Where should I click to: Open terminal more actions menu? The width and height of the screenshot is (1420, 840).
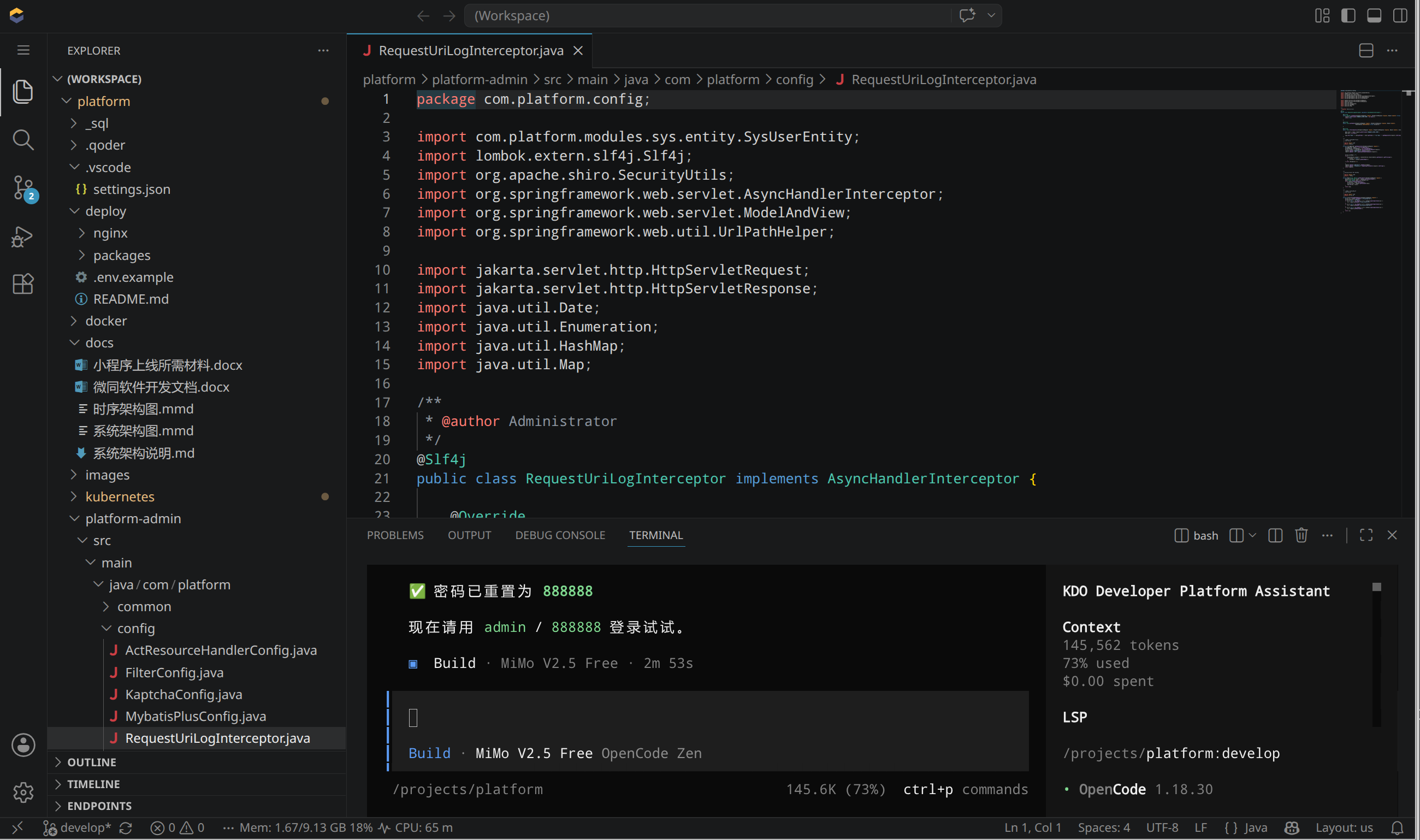[x=1327, y=535]
